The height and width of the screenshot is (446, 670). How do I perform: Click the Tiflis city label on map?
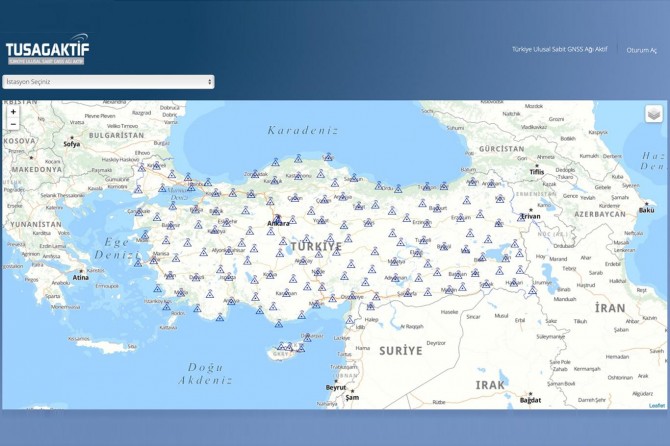pos(536,171)
